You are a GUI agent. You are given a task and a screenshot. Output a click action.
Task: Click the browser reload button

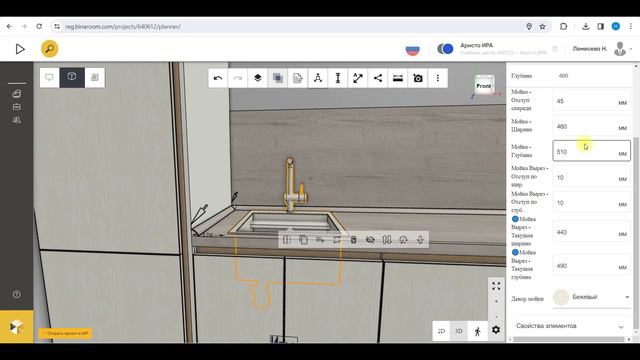pyautogui.click(x=39, y=27)
